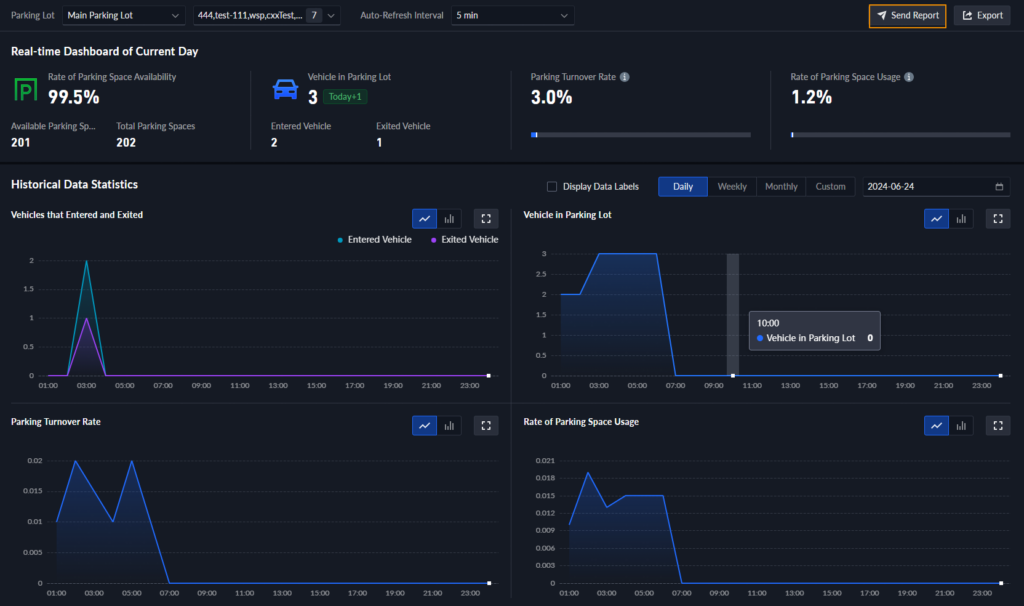Screen dimensions: 1024x606
Task: Expand Vehicles Entered and Exited chart fullscreen
Action: coord(486,219)
